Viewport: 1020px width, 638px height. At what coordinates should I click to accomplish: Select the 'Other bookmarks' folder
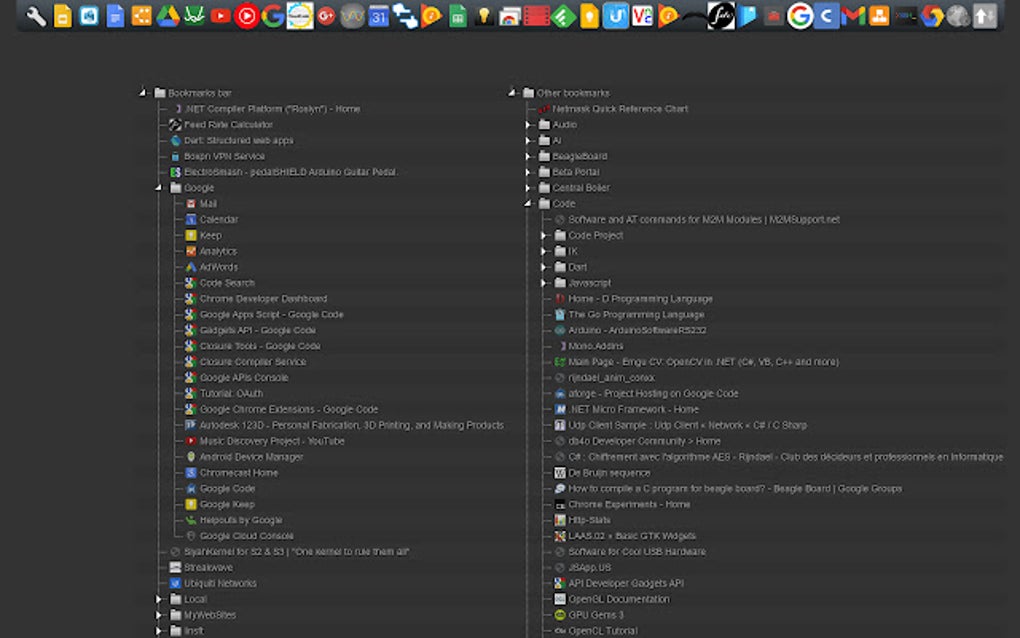575,92
